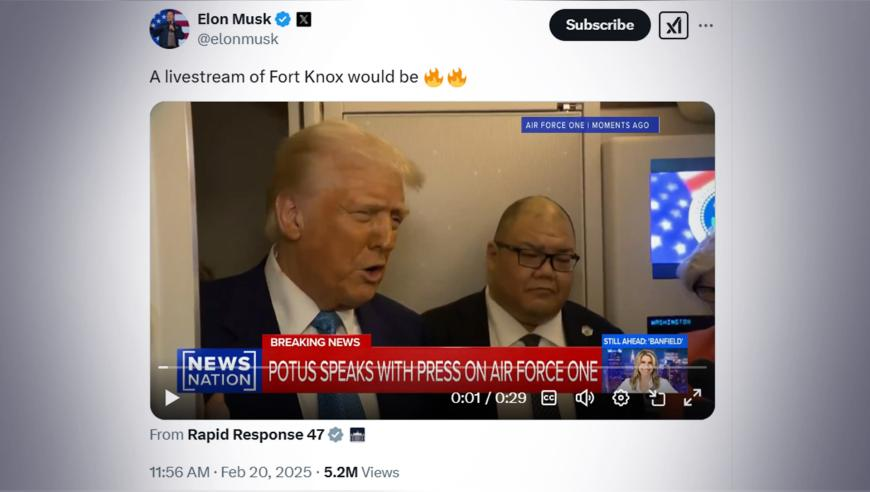Open the video in picture-in-picture

(x=657, y=398)
